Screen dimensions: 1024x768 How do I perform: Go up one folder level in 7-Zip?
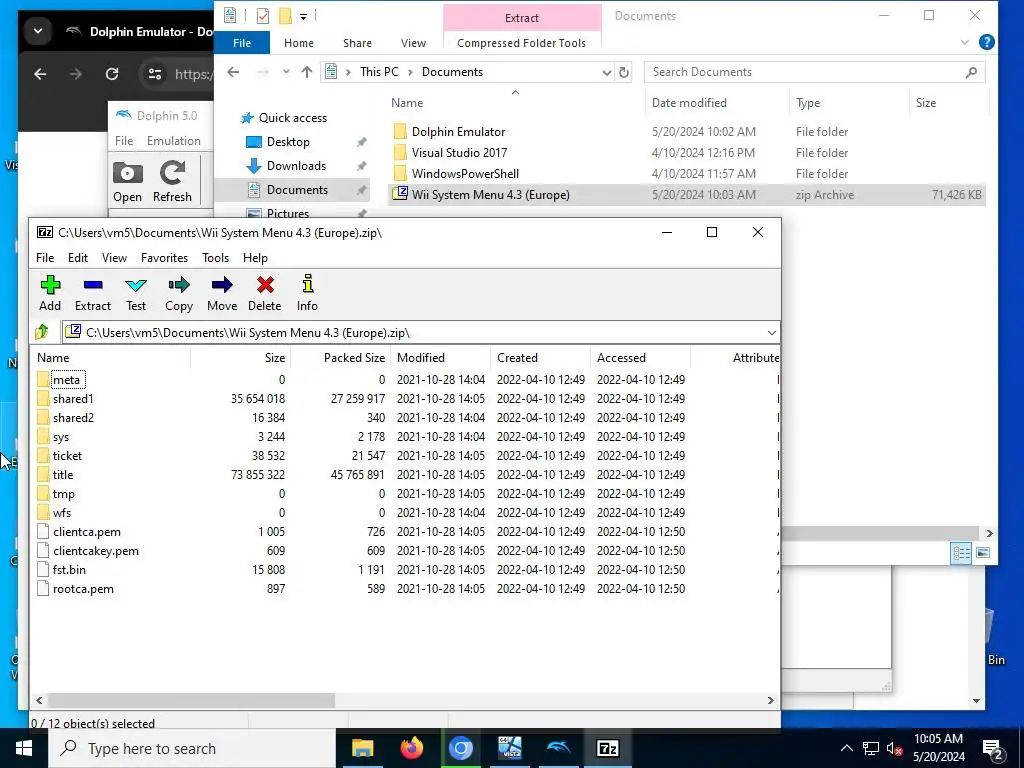tap(42, 332)
